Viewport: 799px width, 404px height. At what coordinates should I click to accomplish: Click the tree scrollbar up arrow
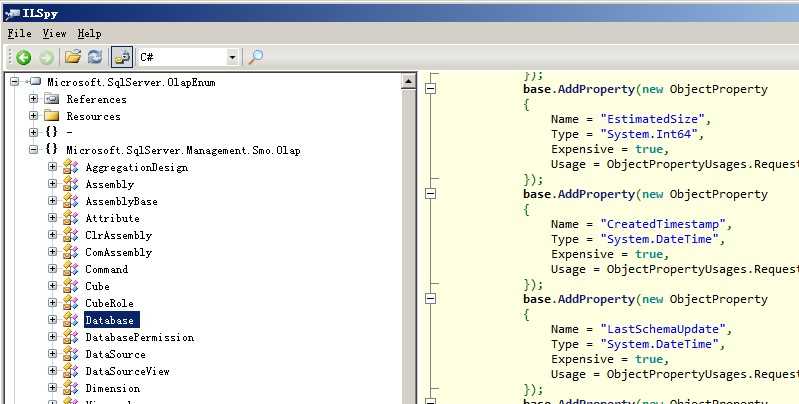[409, 81]
